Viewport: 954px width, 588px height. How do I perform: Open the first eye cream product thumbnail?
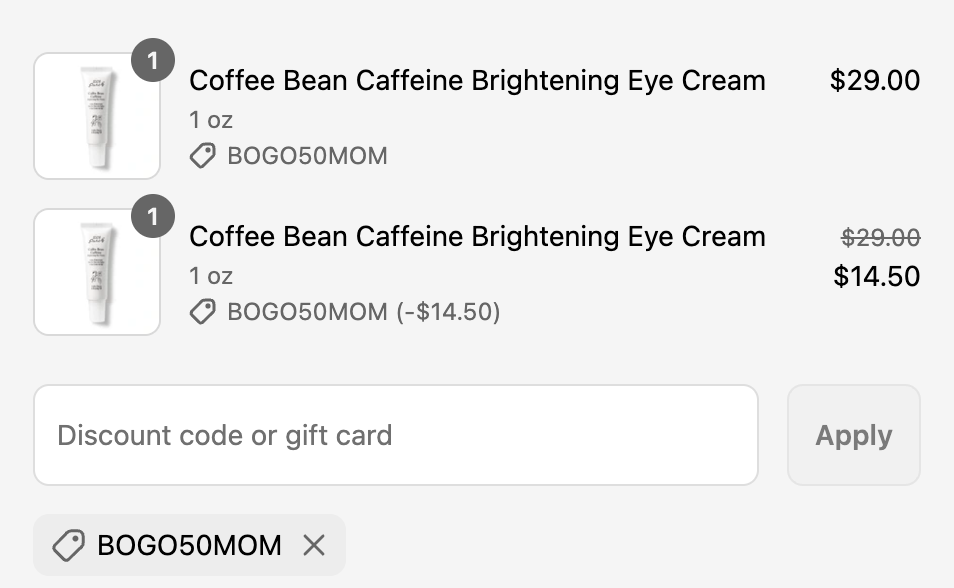click(x=97, y=116)
